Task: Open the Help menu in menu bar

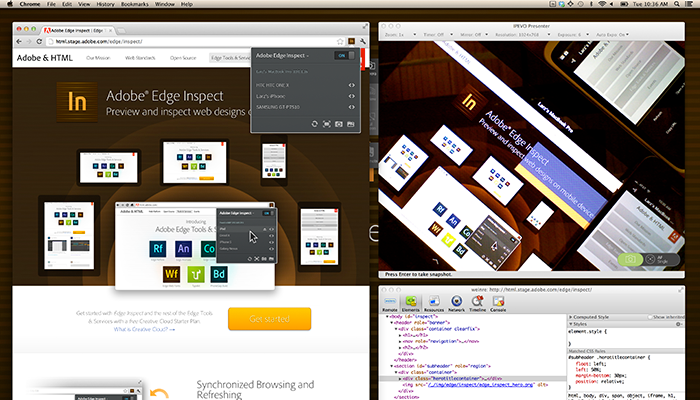Action: pyautogui.click(x=187, y=4)
